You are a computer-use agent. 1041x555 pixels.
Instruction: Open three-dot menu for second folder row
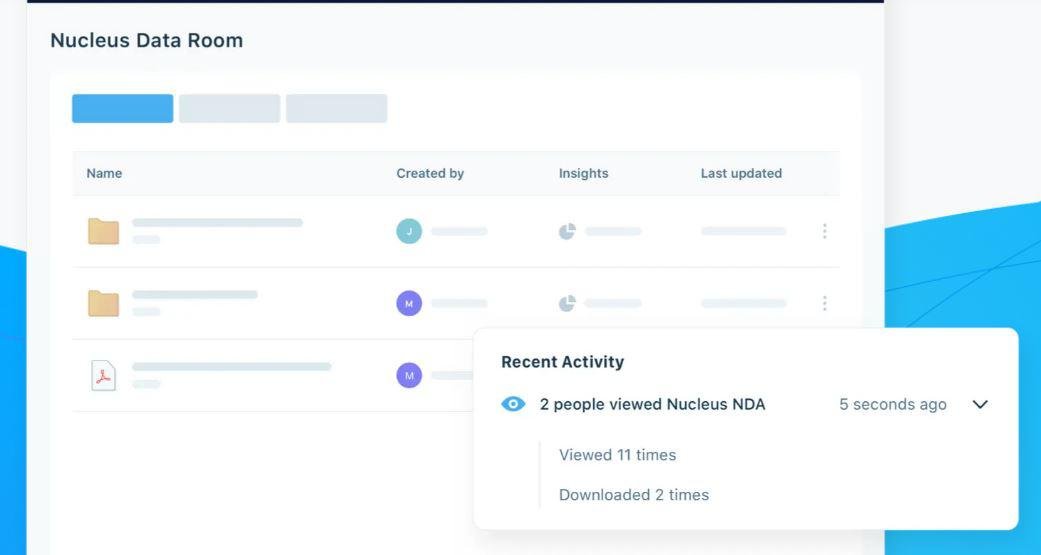(x=824, y=303)
